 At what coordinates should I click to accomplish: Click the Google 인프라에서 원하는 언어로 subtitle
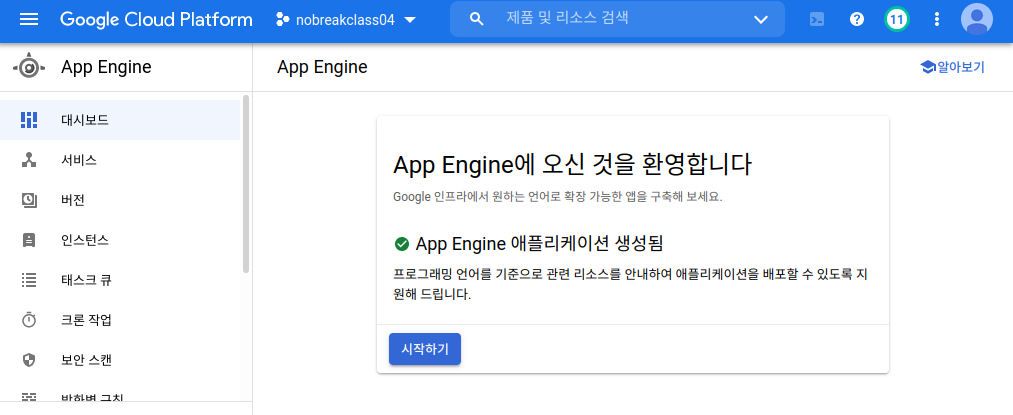[557, 197]
